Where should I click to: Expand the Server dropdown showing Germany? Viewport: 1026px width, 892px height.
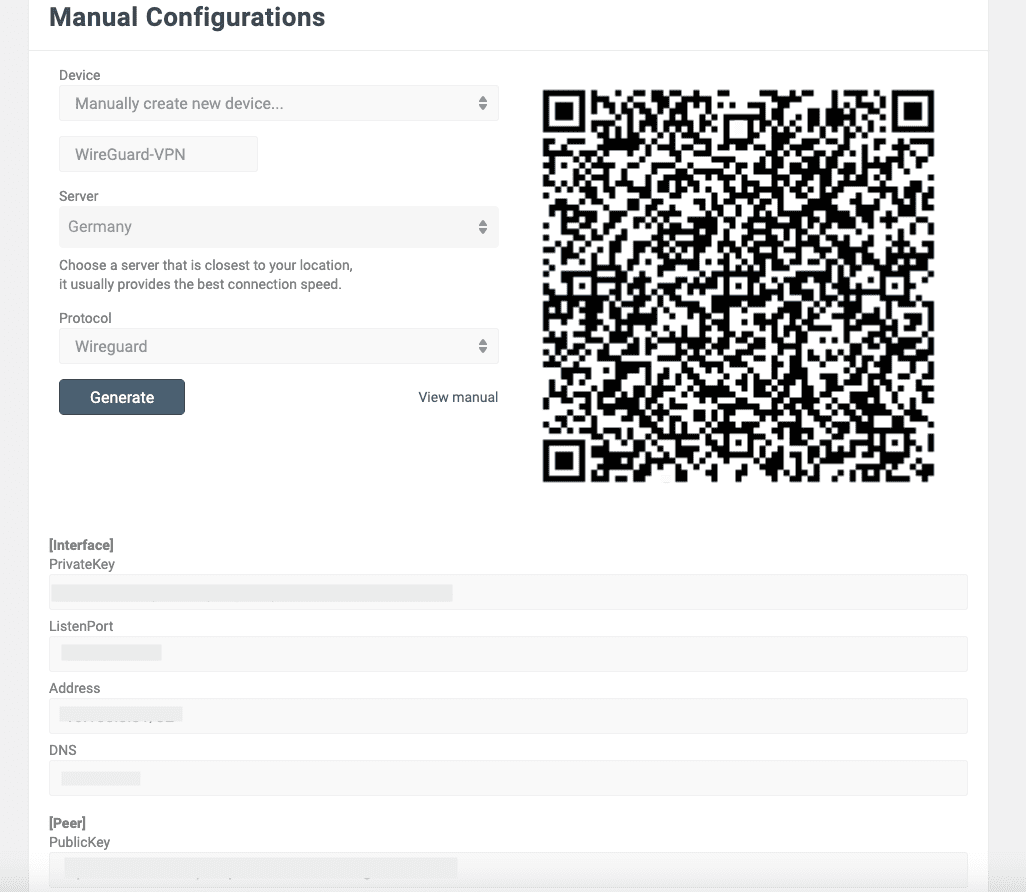pyautogui.click(x=278, y=227)
